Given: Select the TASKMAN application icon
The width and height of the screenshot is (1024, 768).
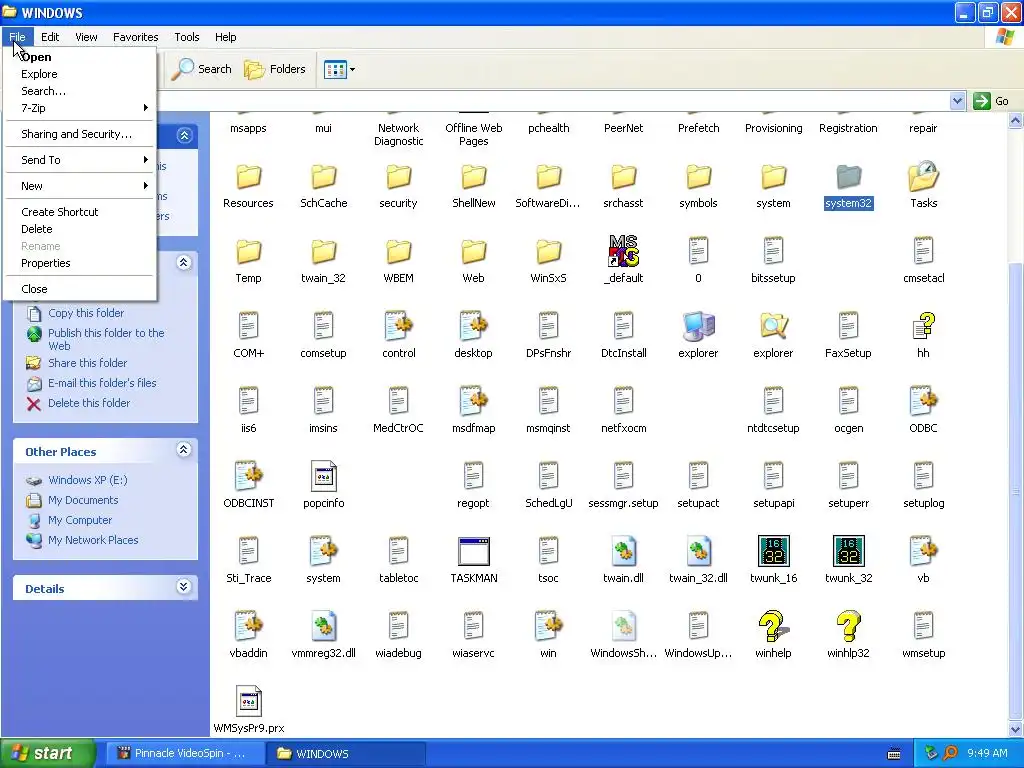Looking at the screenshot, I should click(x=473, y=551).
